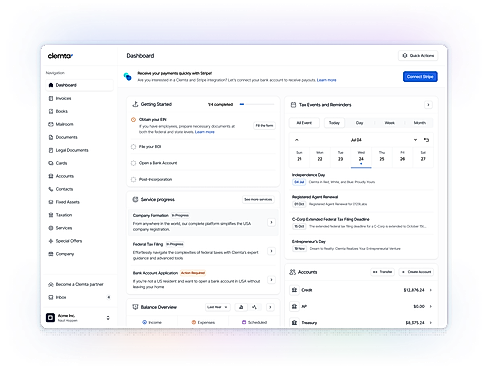
Task: Click the Acme Inc. company avatar
Action: click(50, 318)
